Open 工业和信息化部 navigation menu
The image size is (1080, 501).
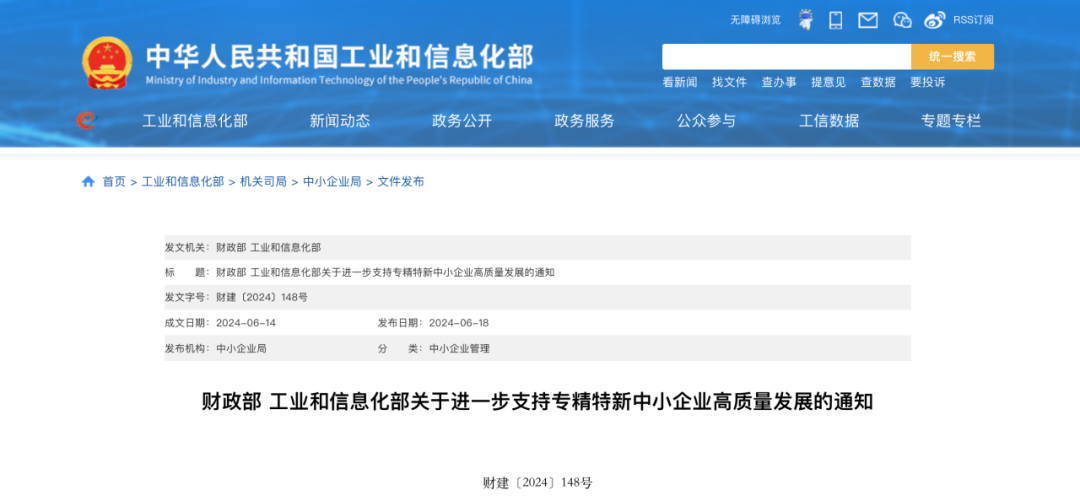tap(195, 121)
